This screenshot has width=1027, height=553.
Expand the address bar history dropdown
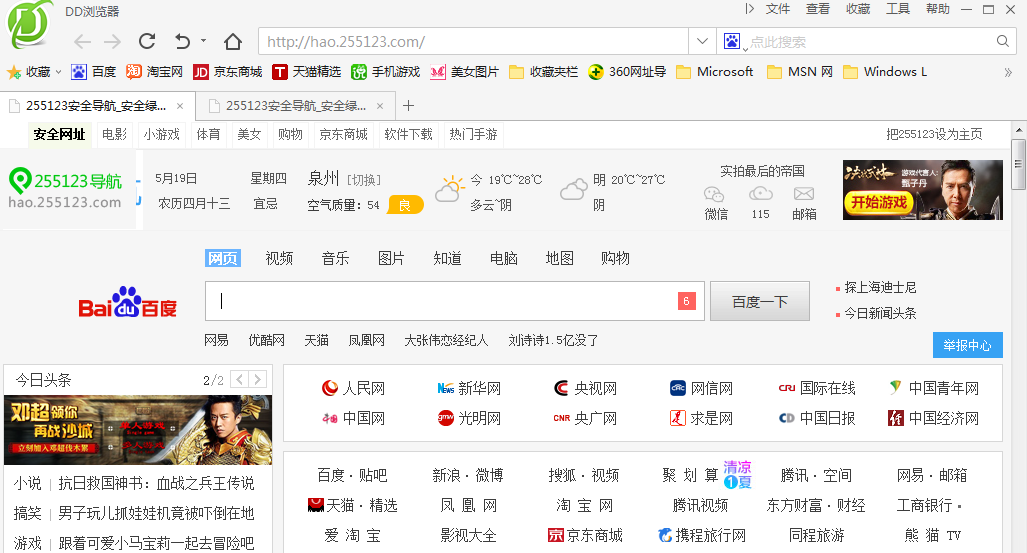point(702,42)
